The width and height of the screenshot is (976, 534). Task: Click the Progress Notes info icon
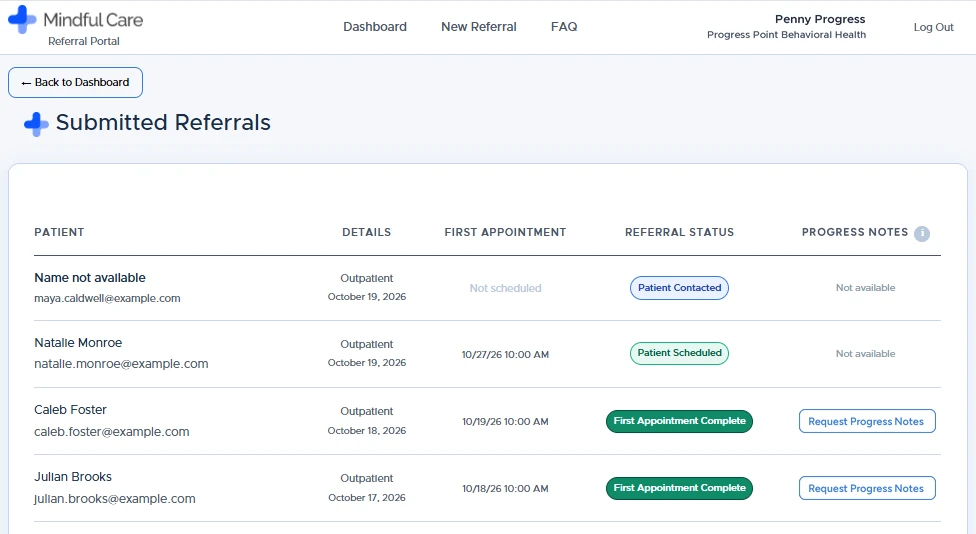click(x=922, y=233)
